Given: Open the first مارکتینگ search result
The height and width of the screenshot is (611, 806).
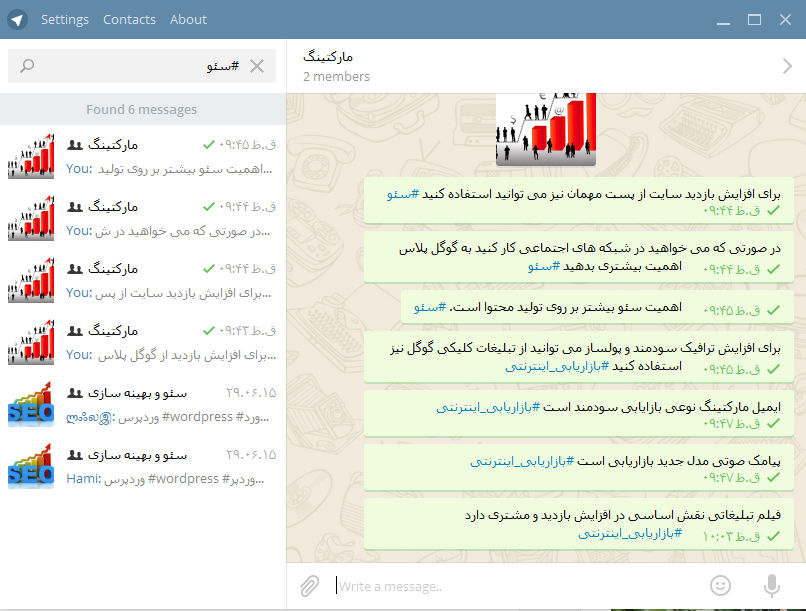Looking at the screenshot, I should [144, 157].
